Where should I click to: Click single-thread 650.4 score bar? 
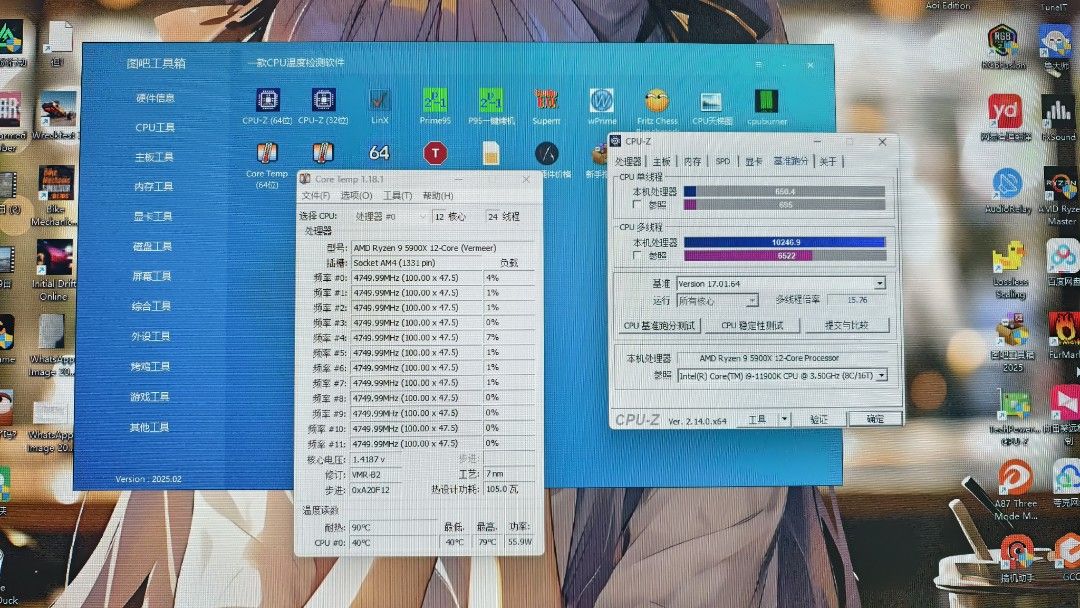[785, 191]
